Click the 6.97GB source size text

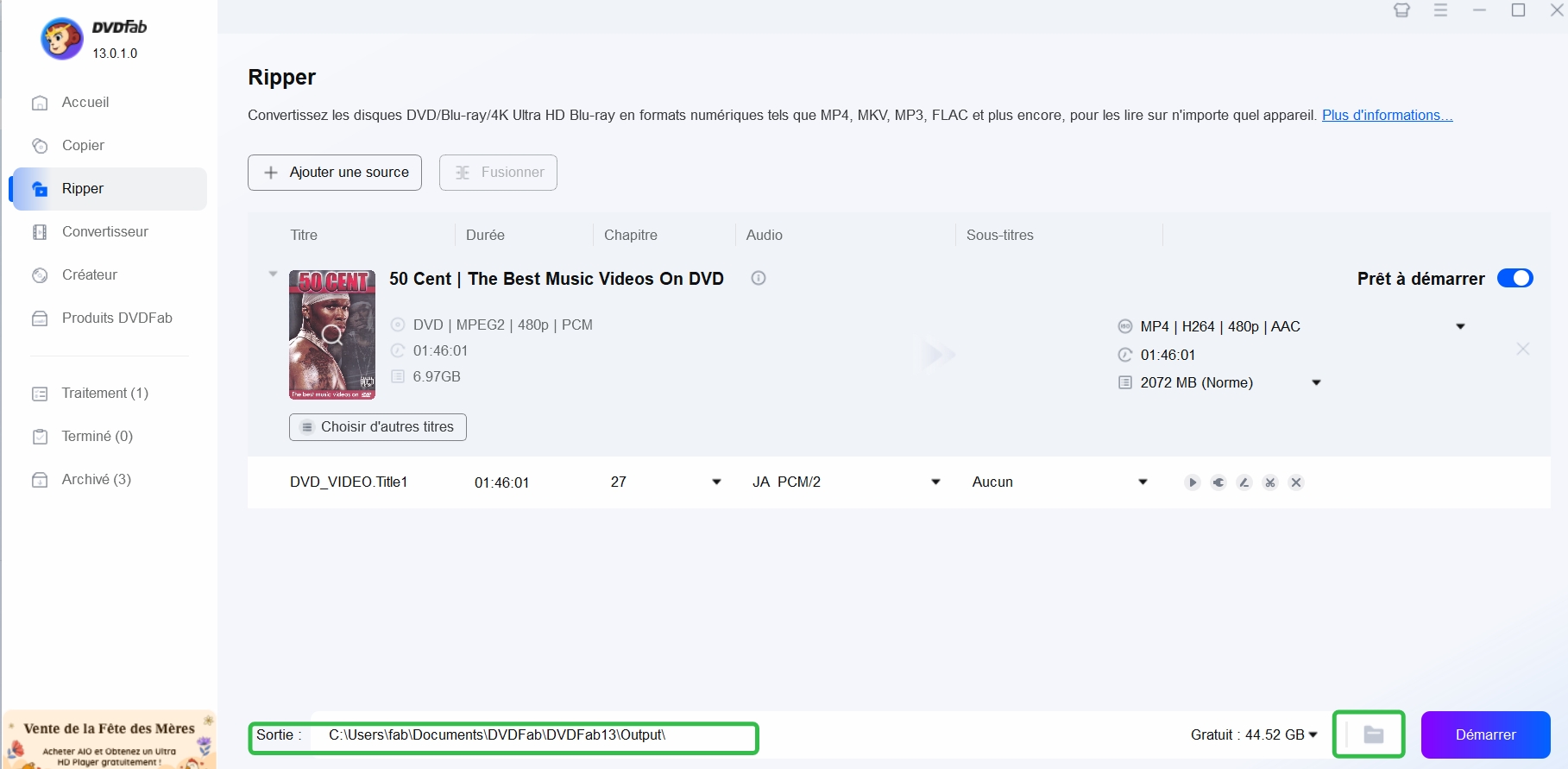point(437,376)
